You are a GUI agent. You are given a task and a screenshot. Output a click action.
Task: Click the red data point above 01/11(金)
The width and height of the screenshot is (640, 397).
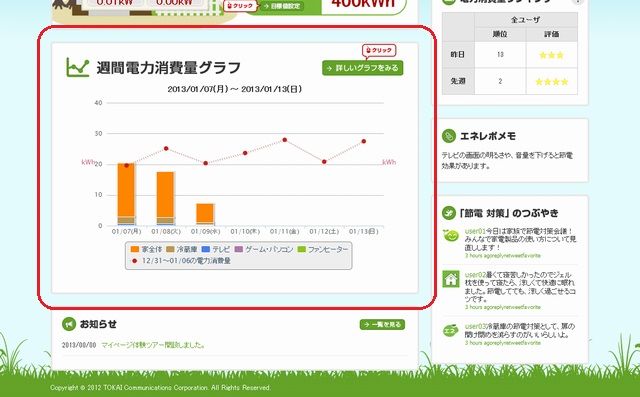coord(284,140)
